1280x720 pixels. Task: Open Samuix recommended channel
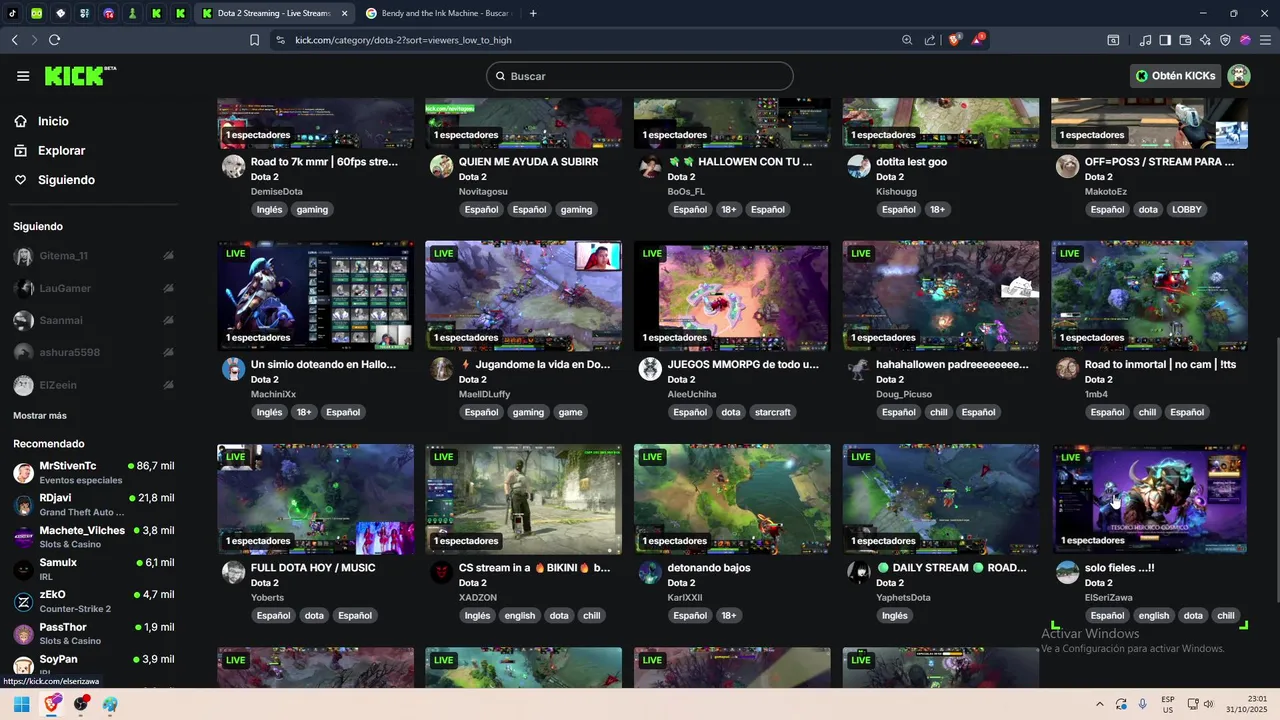click(x=93, y=568)
